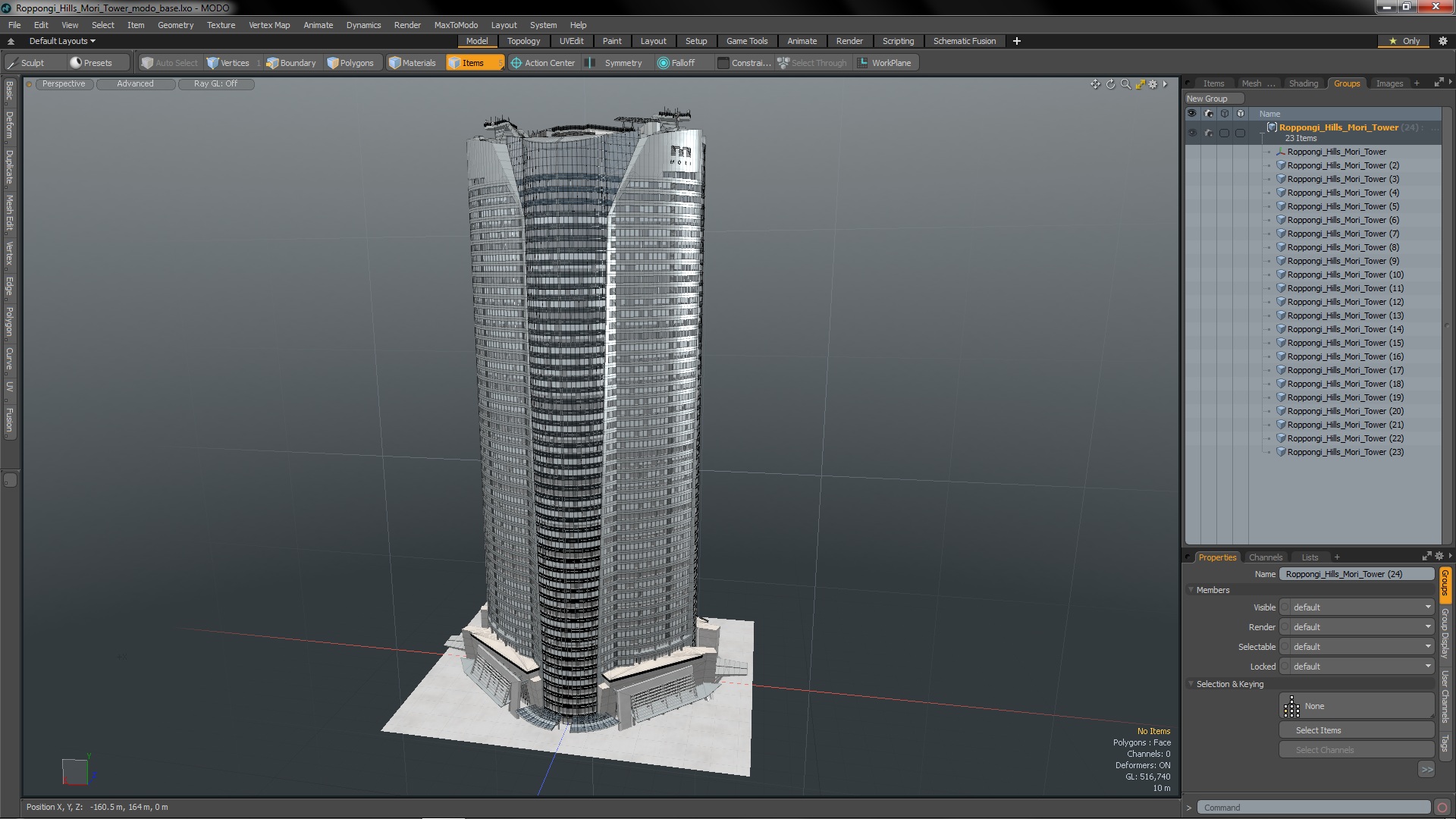
Task: Click the Command input field
Action: coord(1313,808)
